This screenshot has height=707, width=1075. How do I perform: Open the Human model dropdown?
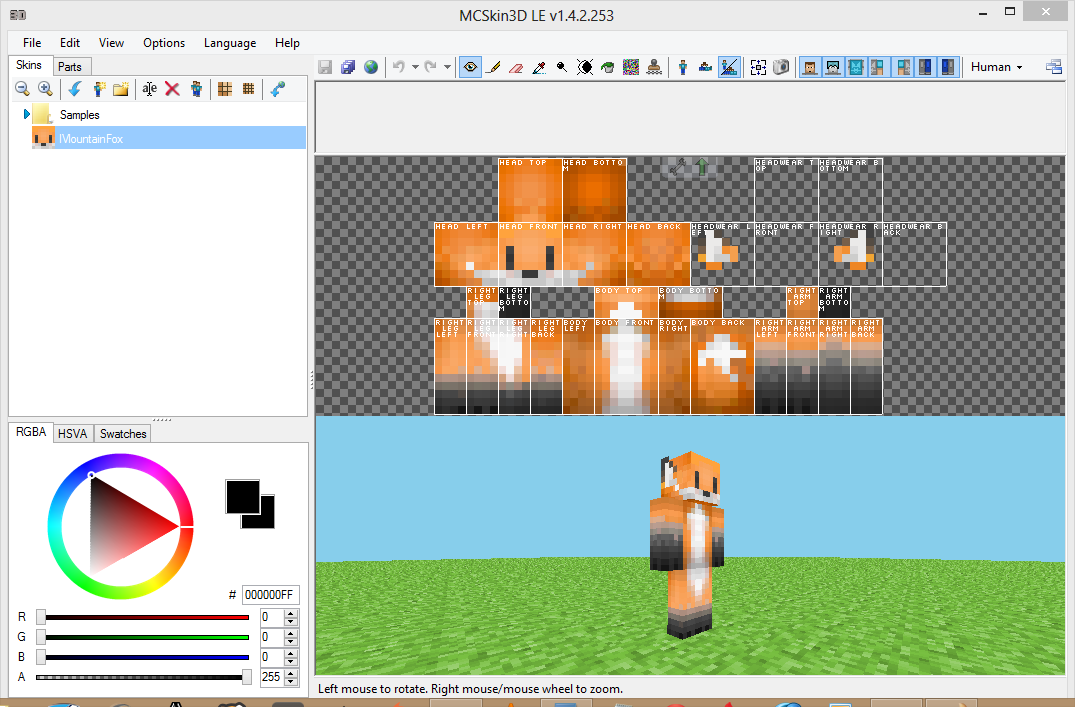(x=997, y=67)
